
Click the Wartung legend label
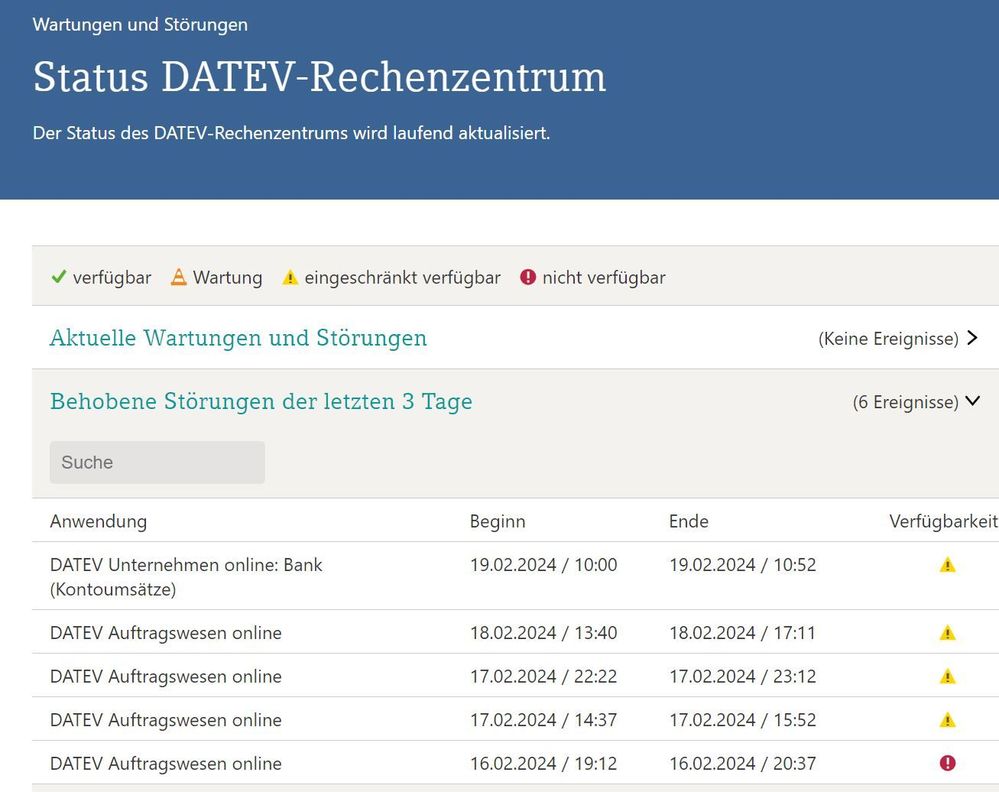click(x=227, y=278)
